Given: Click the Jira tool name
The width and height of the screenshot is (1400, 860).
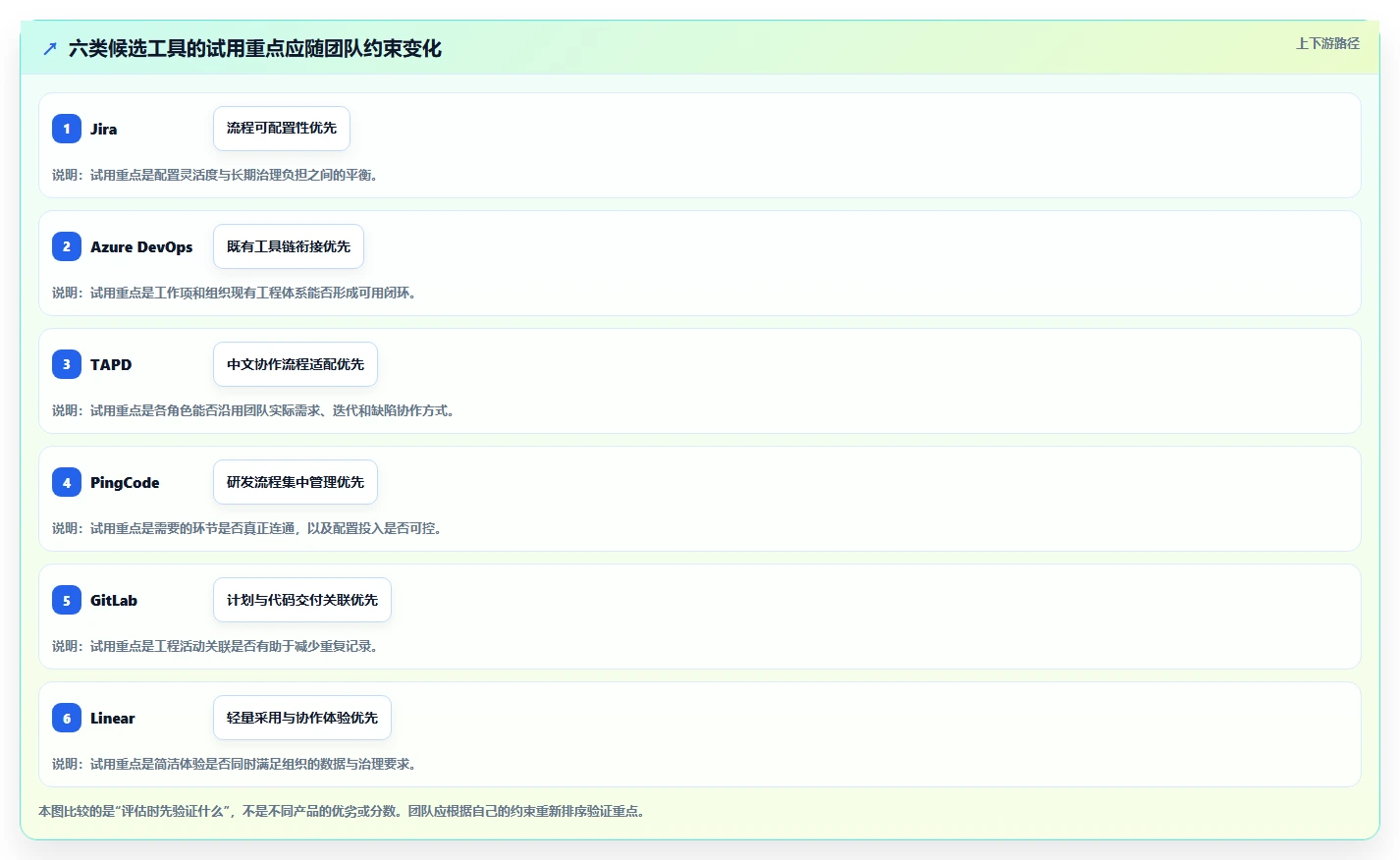Looking at the screenshot, I should (x=104, y=129).
